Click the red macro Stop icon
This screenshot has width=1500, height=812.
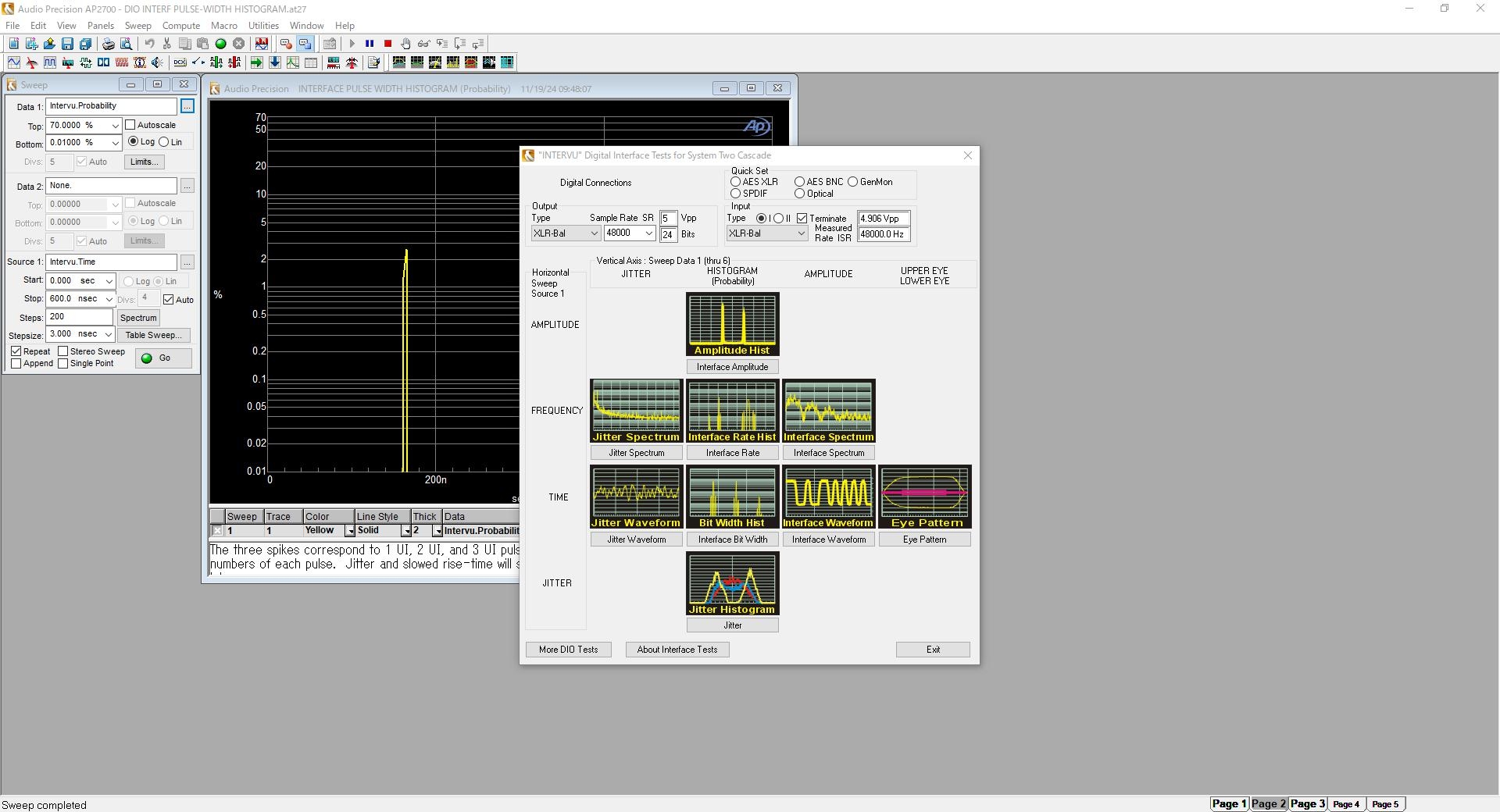point(387,44)
